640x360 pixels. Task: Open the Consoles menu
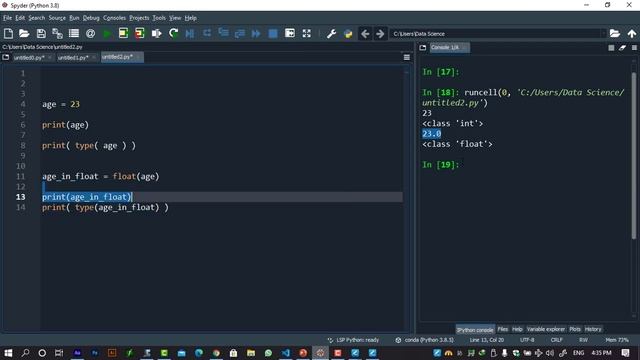[114, 18]
